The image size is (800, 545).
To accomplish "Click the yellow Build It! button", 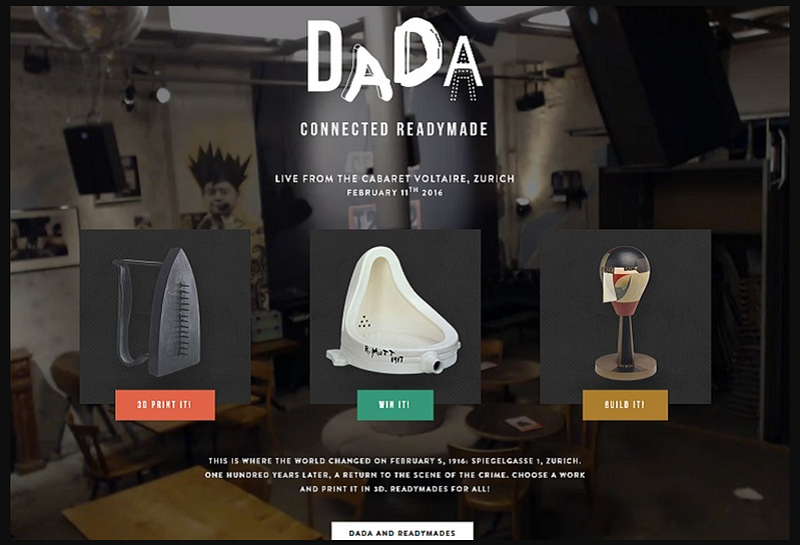I will [625, 405].
